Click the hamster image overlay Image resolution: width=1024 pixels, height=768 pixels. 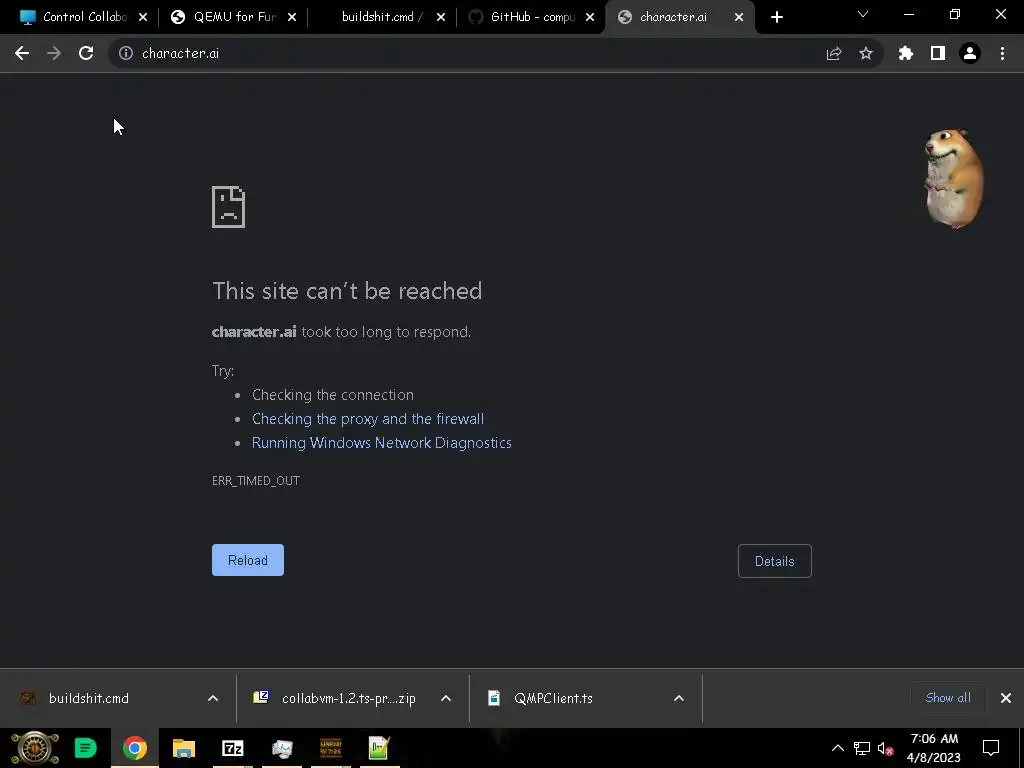coord(953,179)
